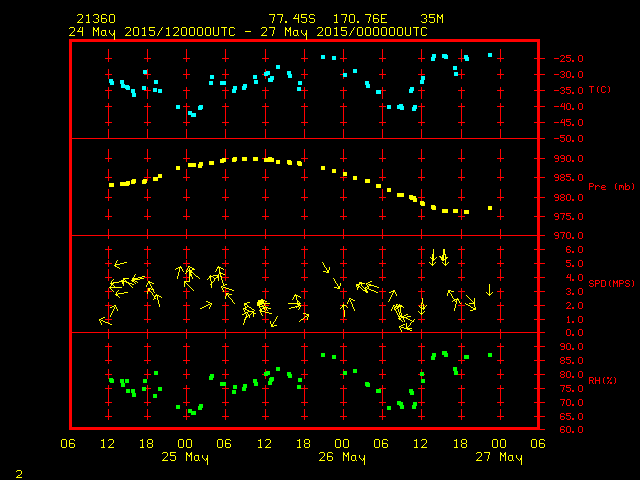Select the start time 24 May 2015/120000UTC
640x480 pixels.
point(151,31)
